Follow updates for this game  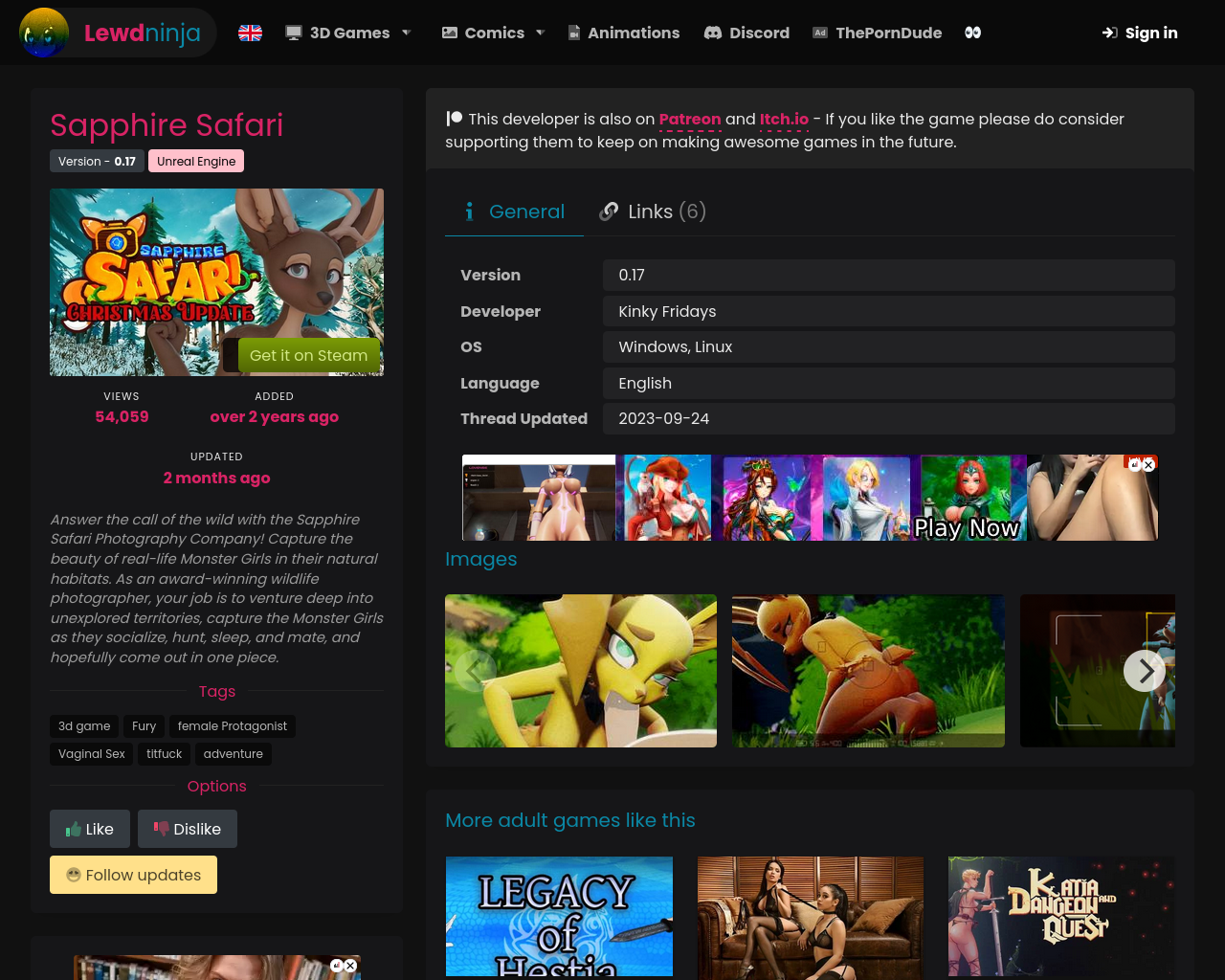click(133, 875)
